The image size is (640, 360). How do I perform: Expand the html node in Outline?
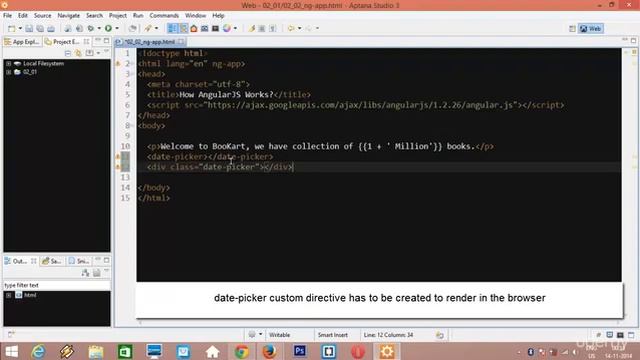click(8, 295)
